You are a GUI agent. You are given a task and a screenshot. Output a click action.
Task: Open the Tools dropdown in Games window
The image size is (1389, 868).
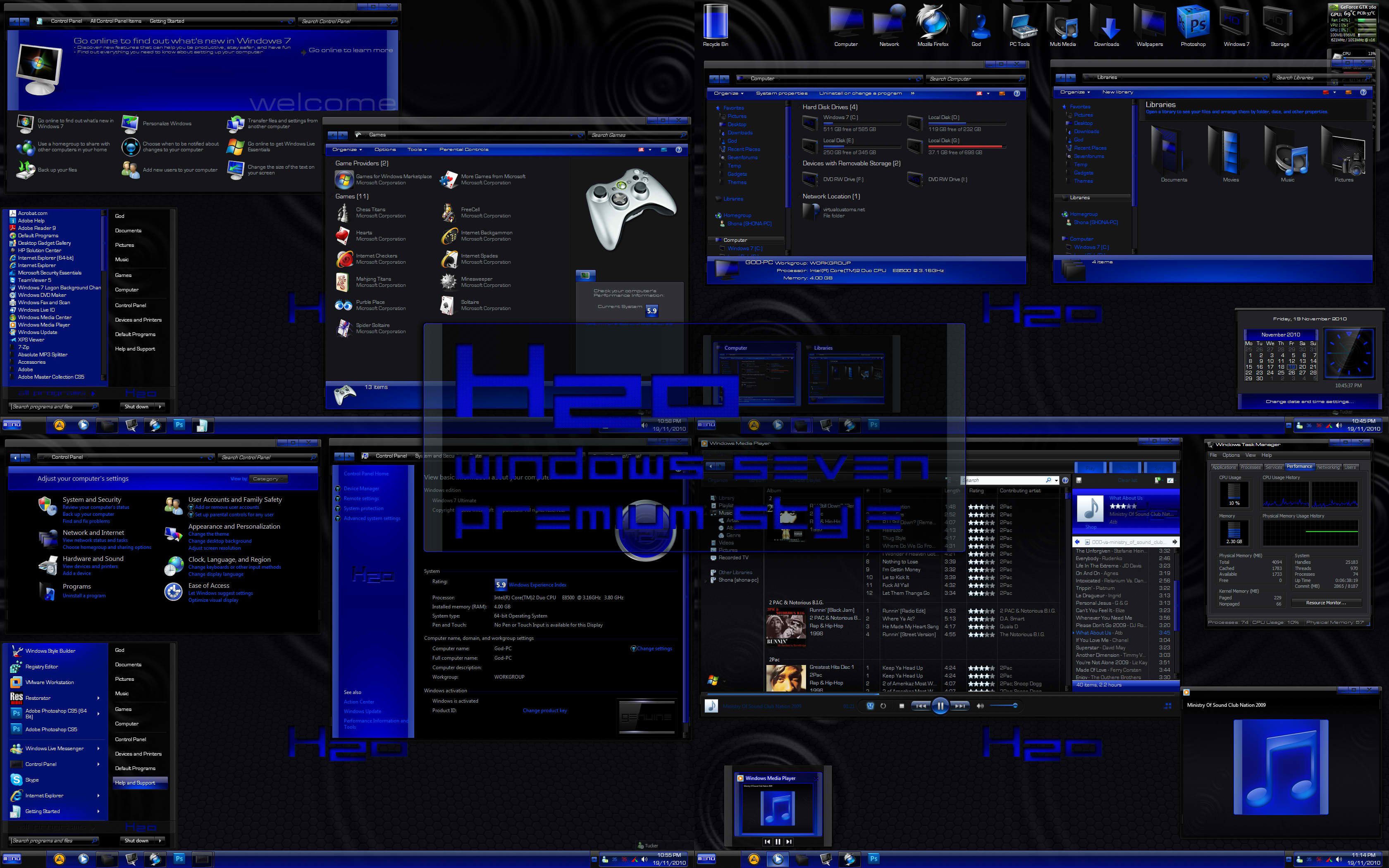(x=417, y=149)
